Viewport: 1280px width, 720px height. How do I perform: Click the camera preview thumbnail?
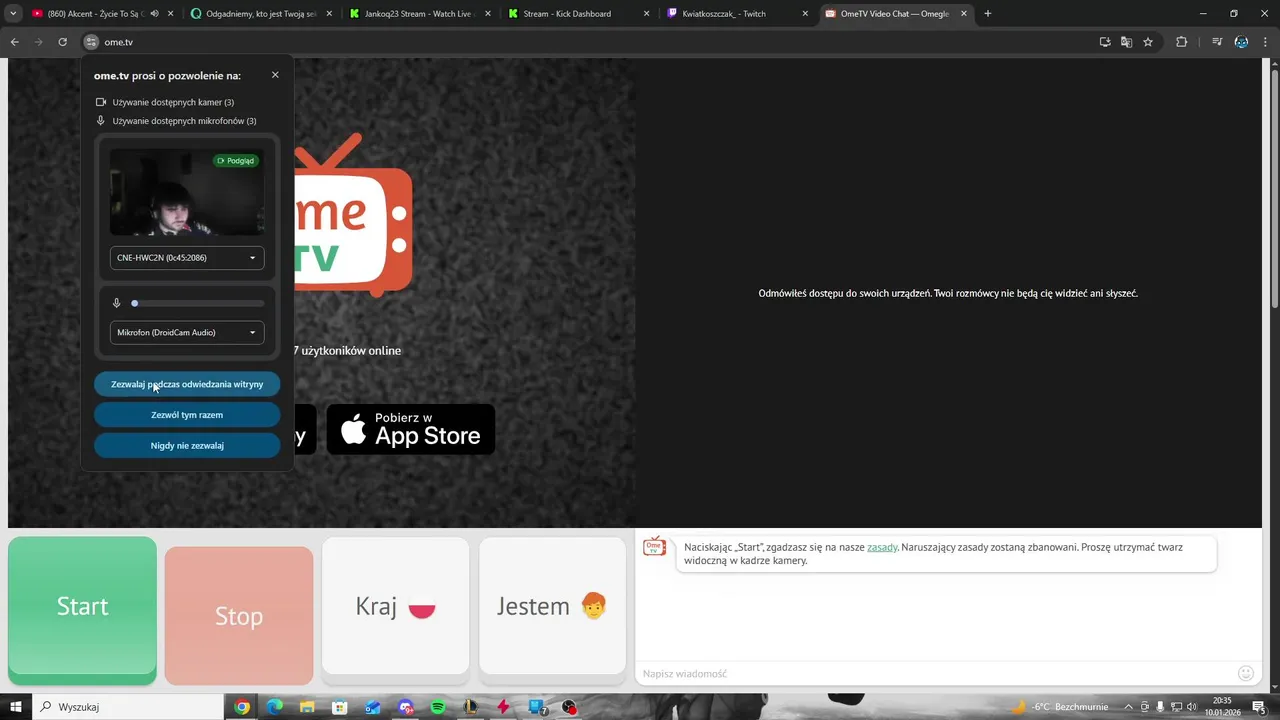point(187,192)
